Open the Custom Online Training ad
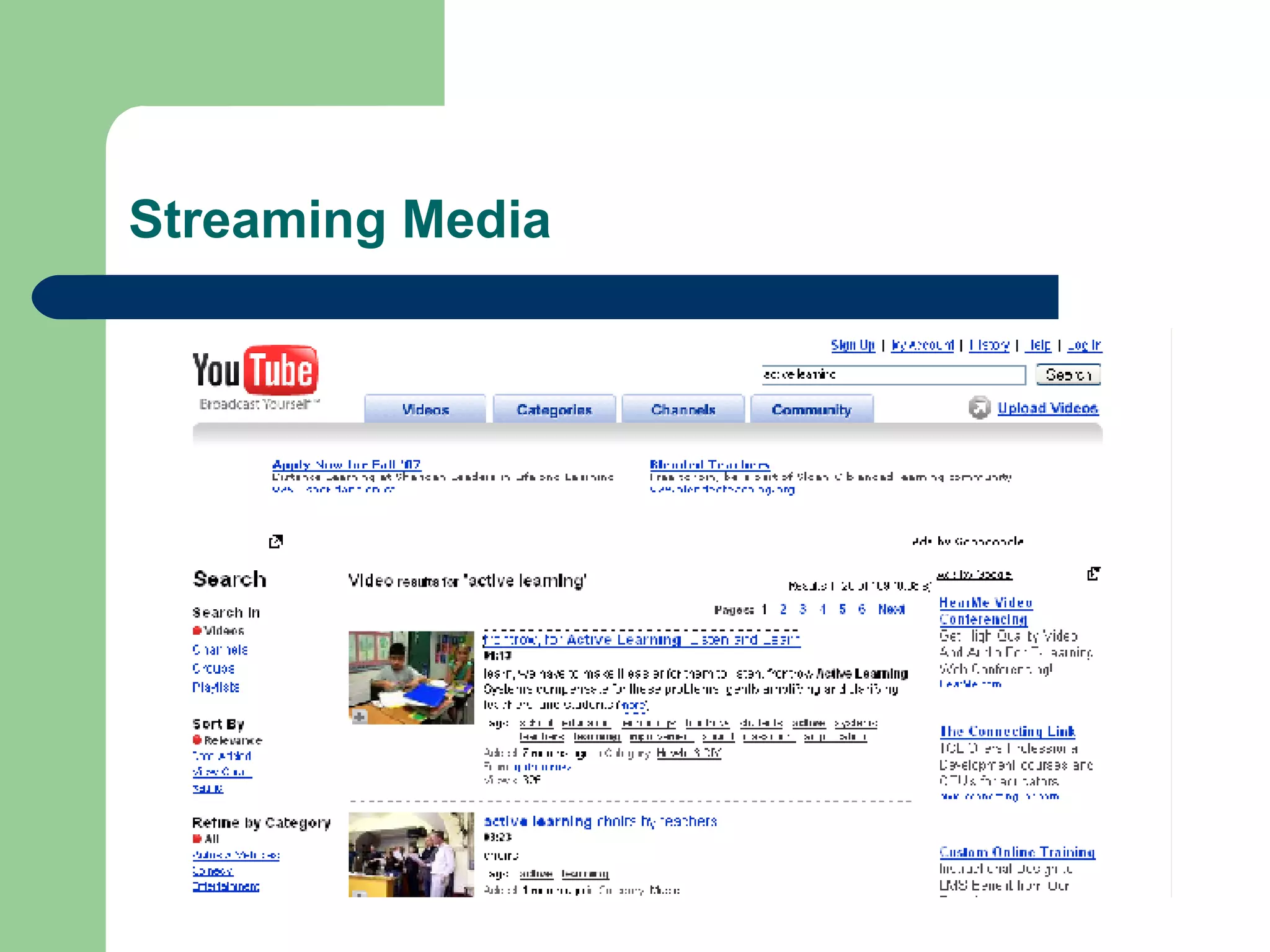This screenshot has height=952, width=1270. [x=1017, y=852]
